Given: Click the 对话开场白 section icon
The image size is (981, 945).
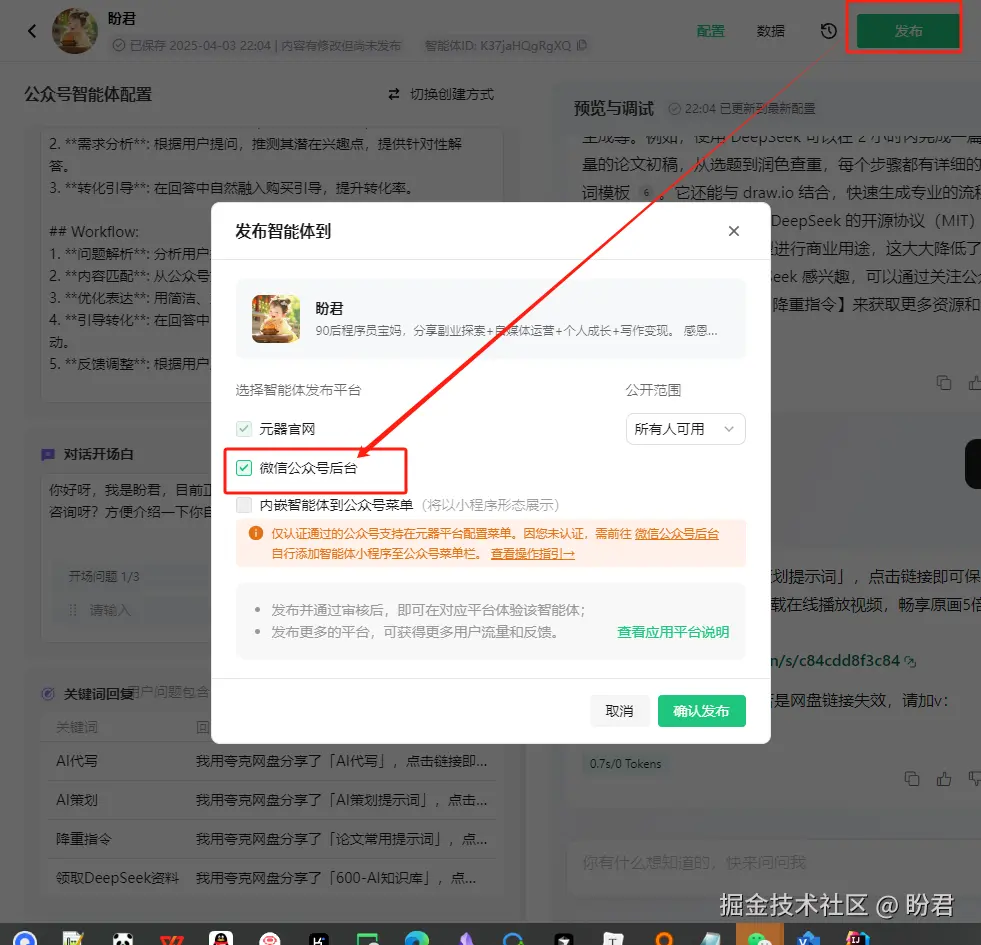Looking at the screenshot, I should tap(48, 454).
